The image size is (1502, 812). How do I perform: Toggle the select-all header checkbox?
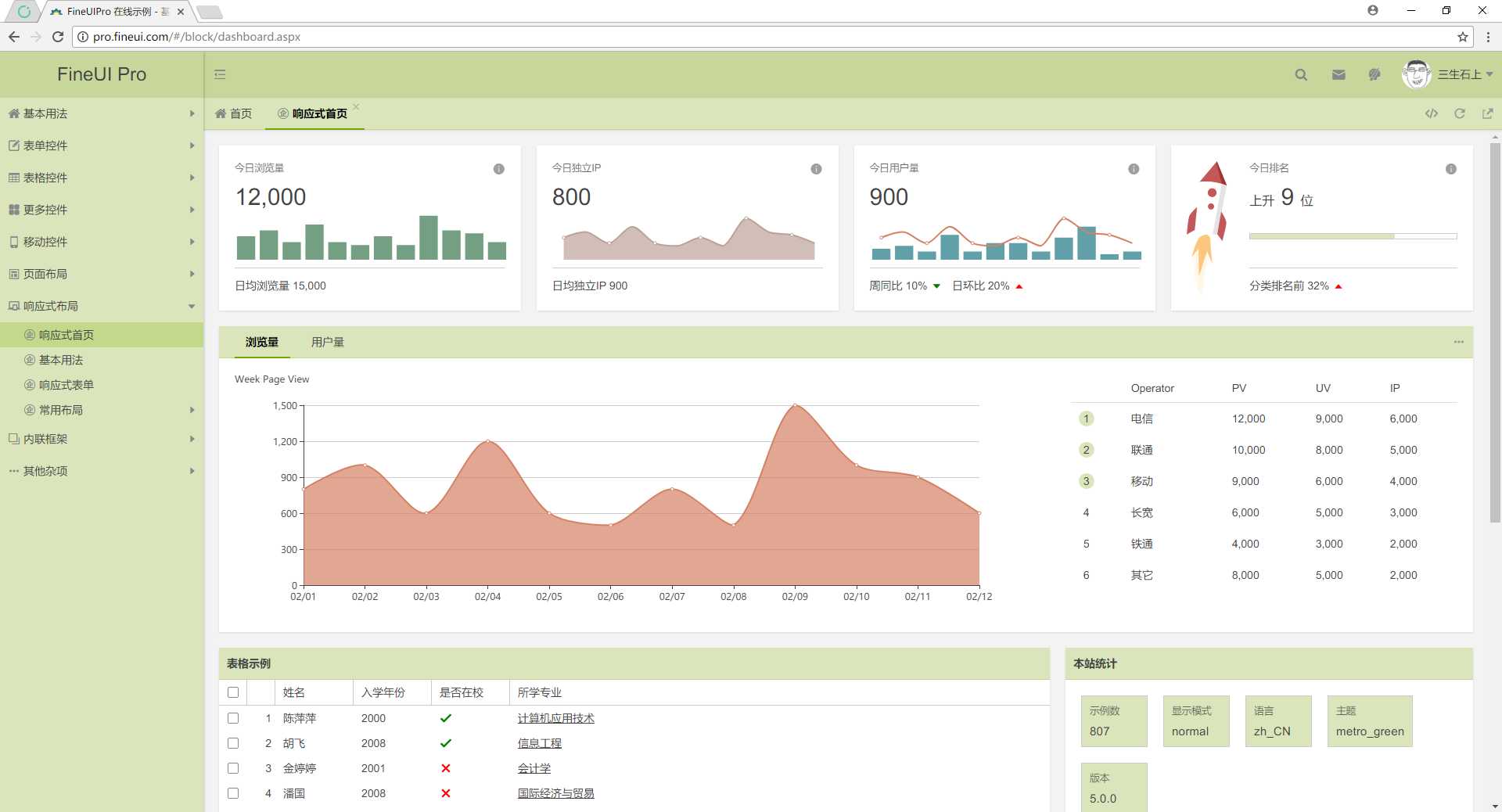233,692
